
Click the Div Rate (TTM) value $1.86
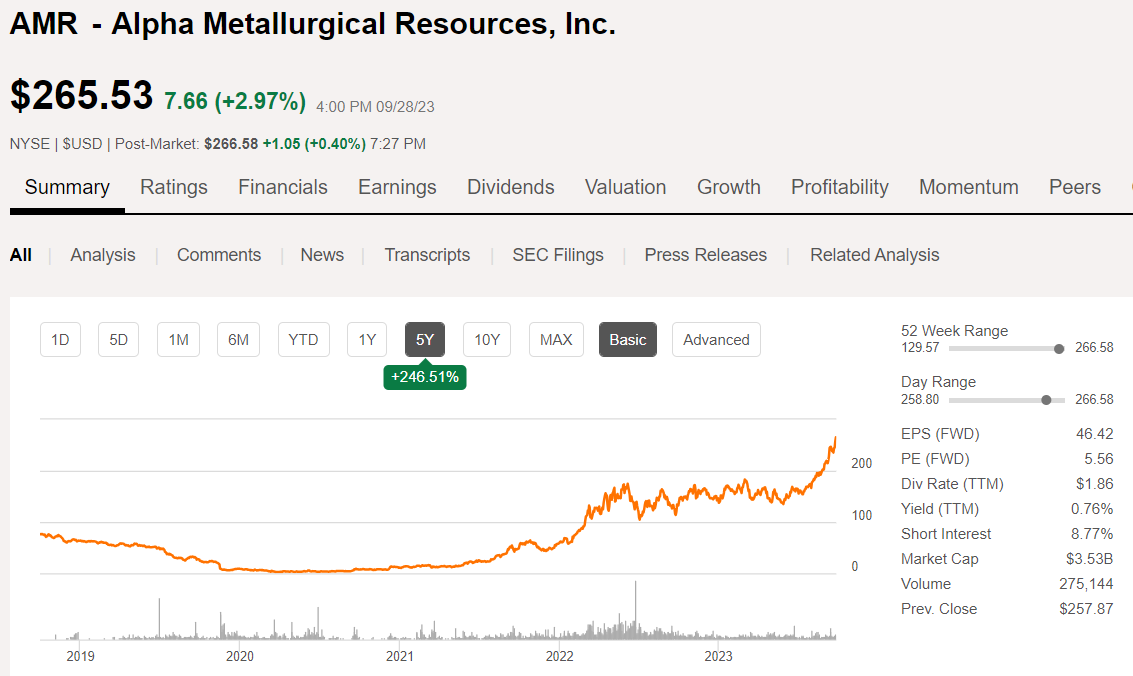1095,484
